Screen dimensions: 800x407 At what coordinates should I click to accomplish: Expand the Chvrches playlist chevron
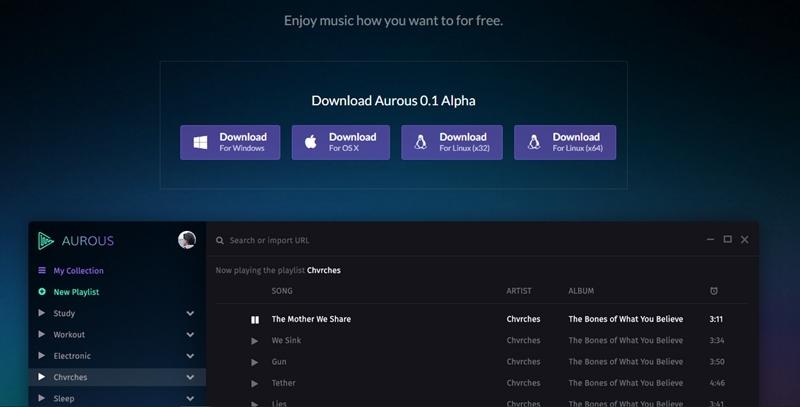190,377
